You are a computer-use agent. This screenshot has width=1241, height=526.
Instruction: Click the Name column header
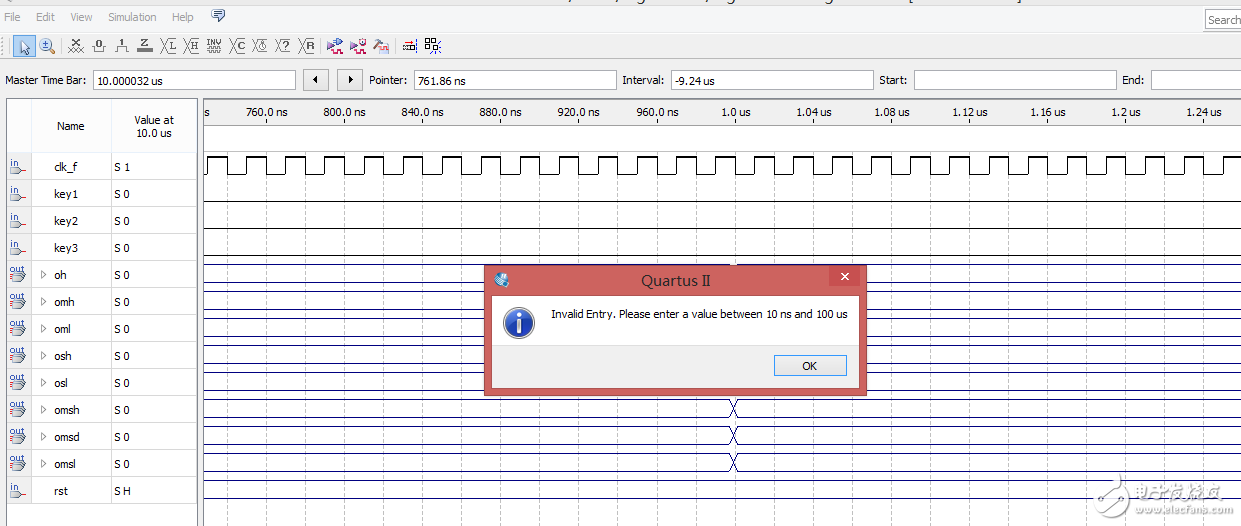[x=70, y=126]
